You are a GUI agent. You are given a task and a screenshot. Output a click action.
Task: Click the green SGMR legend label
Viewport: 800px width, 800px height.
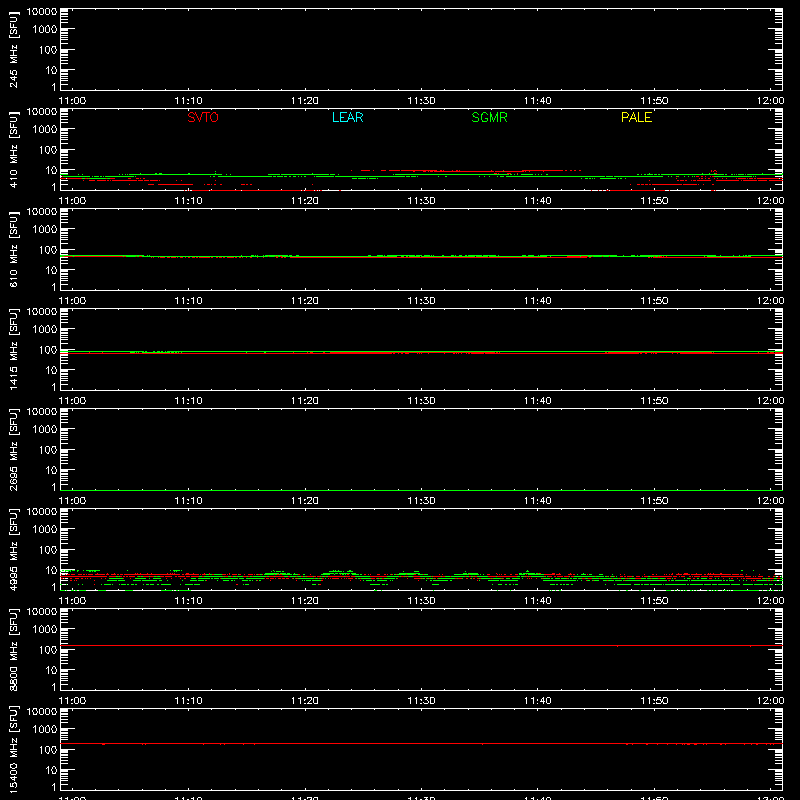pyautogui.click(x=489, y=117)
